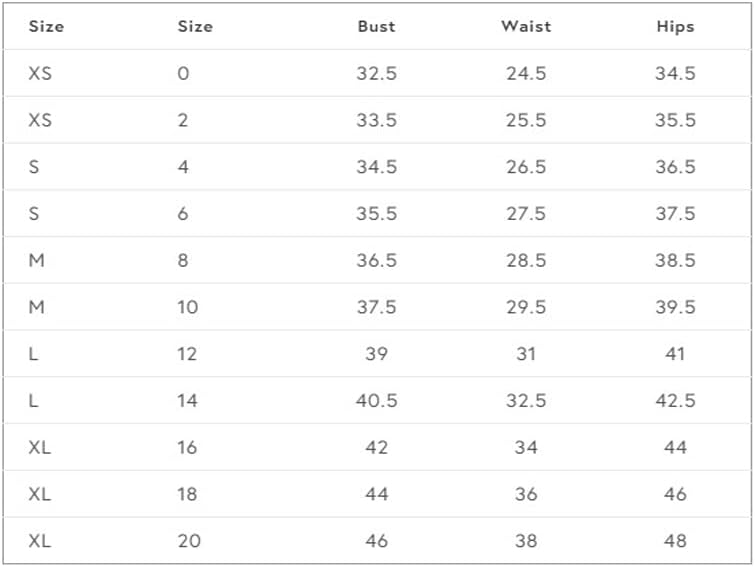Click the numeric size 16 cell
755x567 pixels.
pos(187,447)
